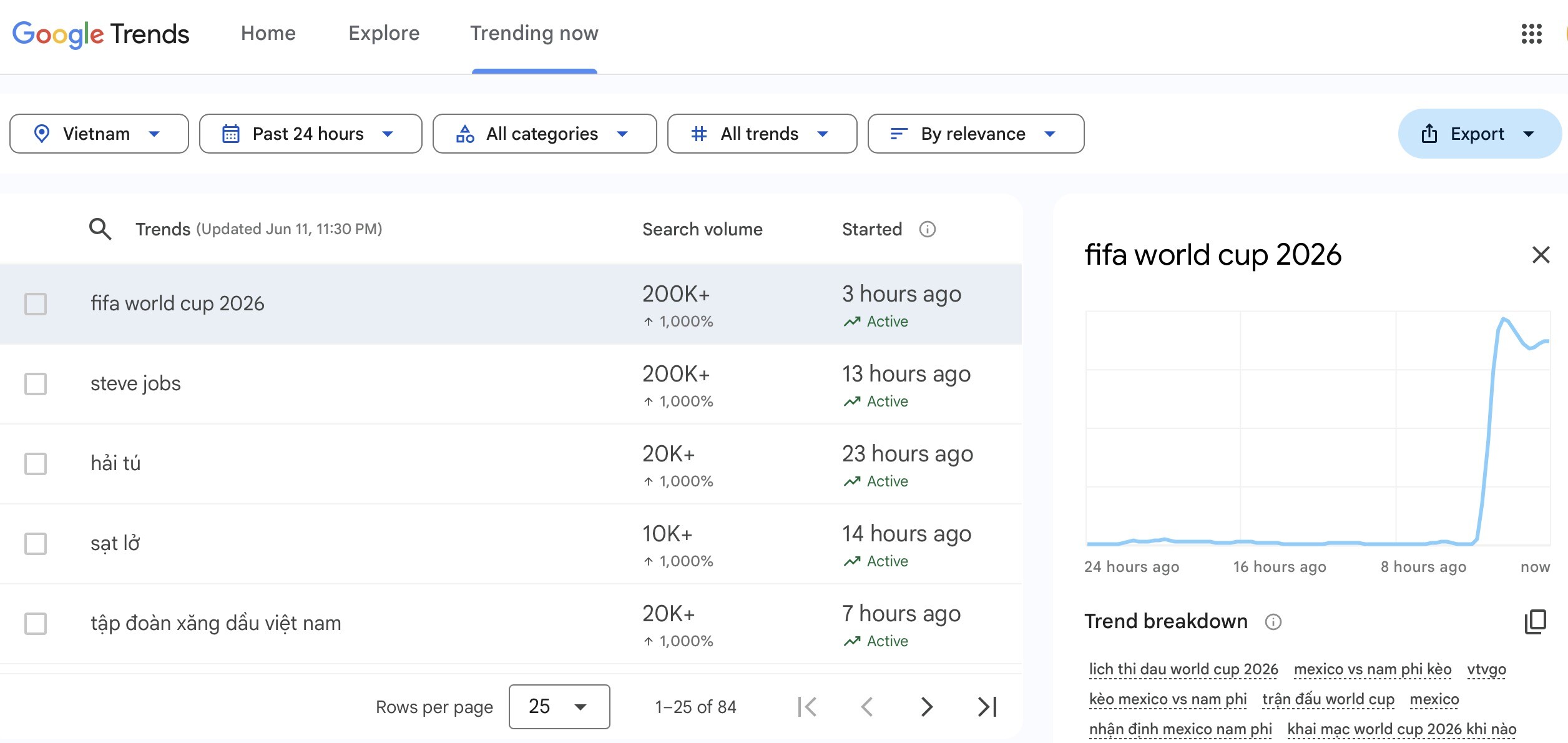Viewport: 1568px width, 743px height.
Task: Click the Trend breakdown heading
Action: [1166, 621]
